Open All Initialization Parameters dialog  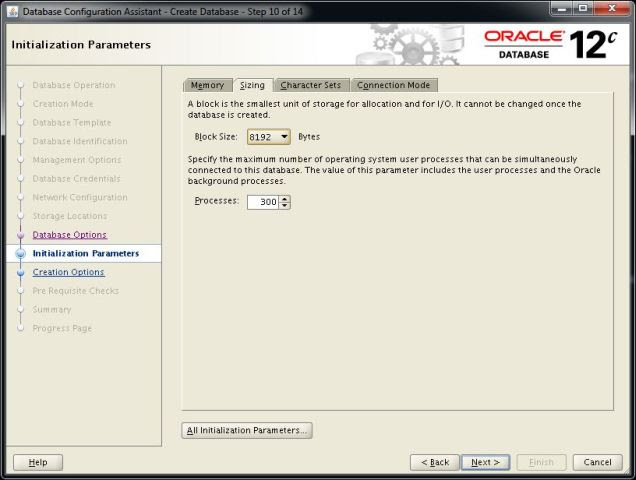[247, 430]
